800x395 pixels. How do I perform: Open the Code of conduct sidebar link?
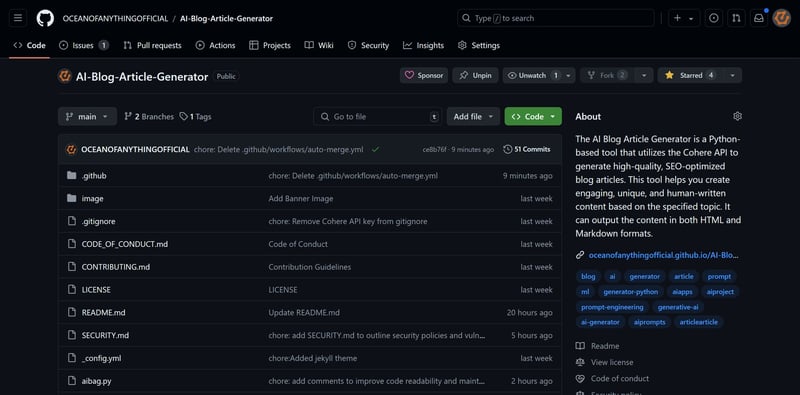tap(613, 379)
